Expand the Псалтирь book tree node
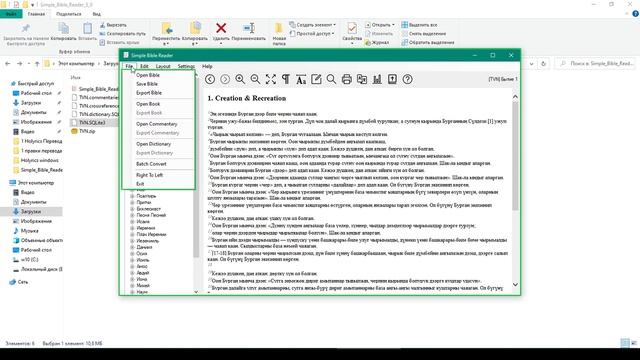The width and height of the screenshot is (640, 360). coord(132,196)
